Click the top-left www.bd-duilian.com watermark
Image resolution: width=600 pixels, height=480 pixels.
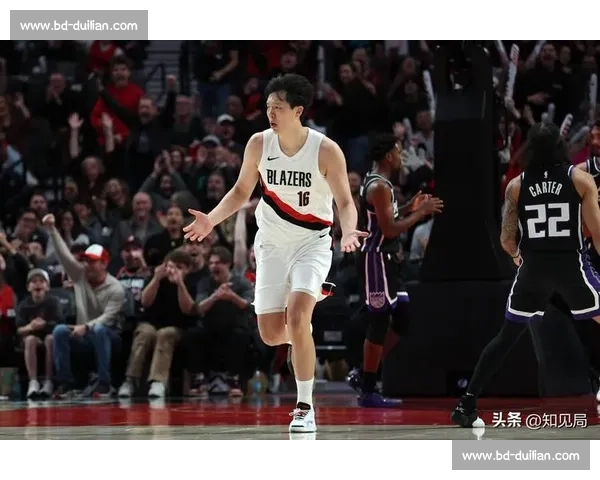click(x=78, y=25)
